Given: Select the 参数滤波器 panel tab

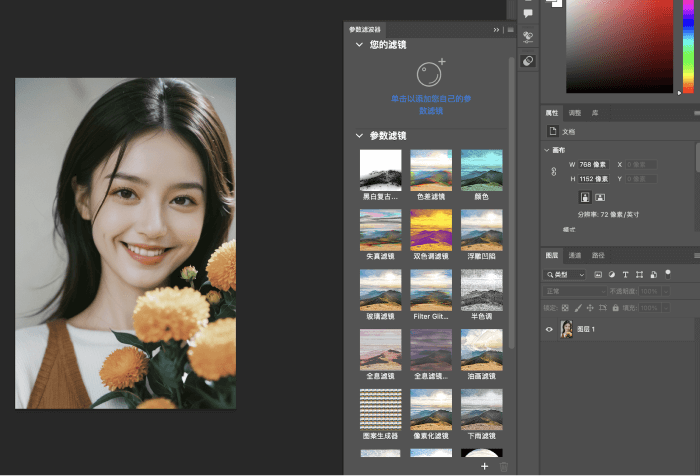Looking at the screenshot, I should (x=365, y=29).
